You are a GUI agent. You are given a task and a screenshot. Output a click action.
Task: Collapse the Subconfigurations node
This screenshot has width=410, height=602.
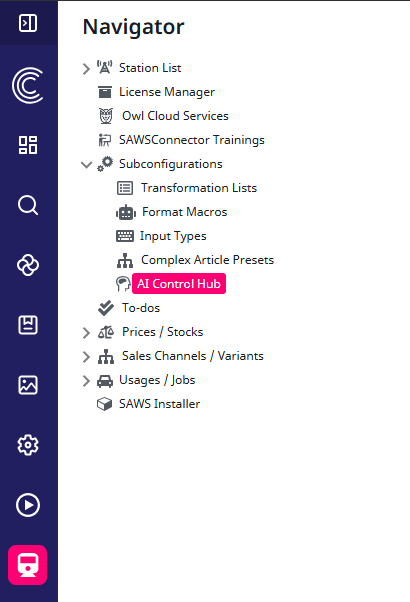(86, 165)
